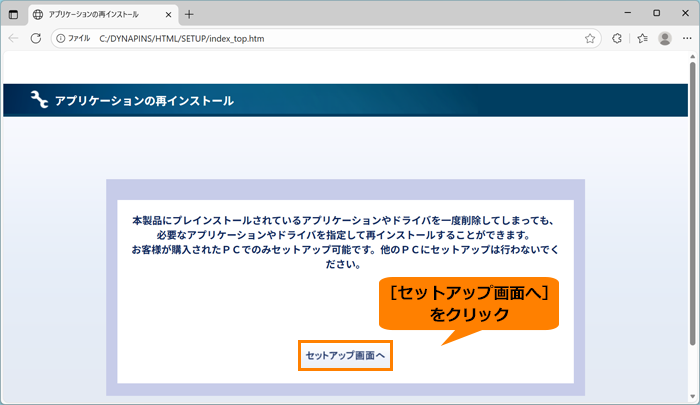Viewport: 700px width, 405px height.
Task: Open the tab actions icon at top left
Action: tap(13, 14)
